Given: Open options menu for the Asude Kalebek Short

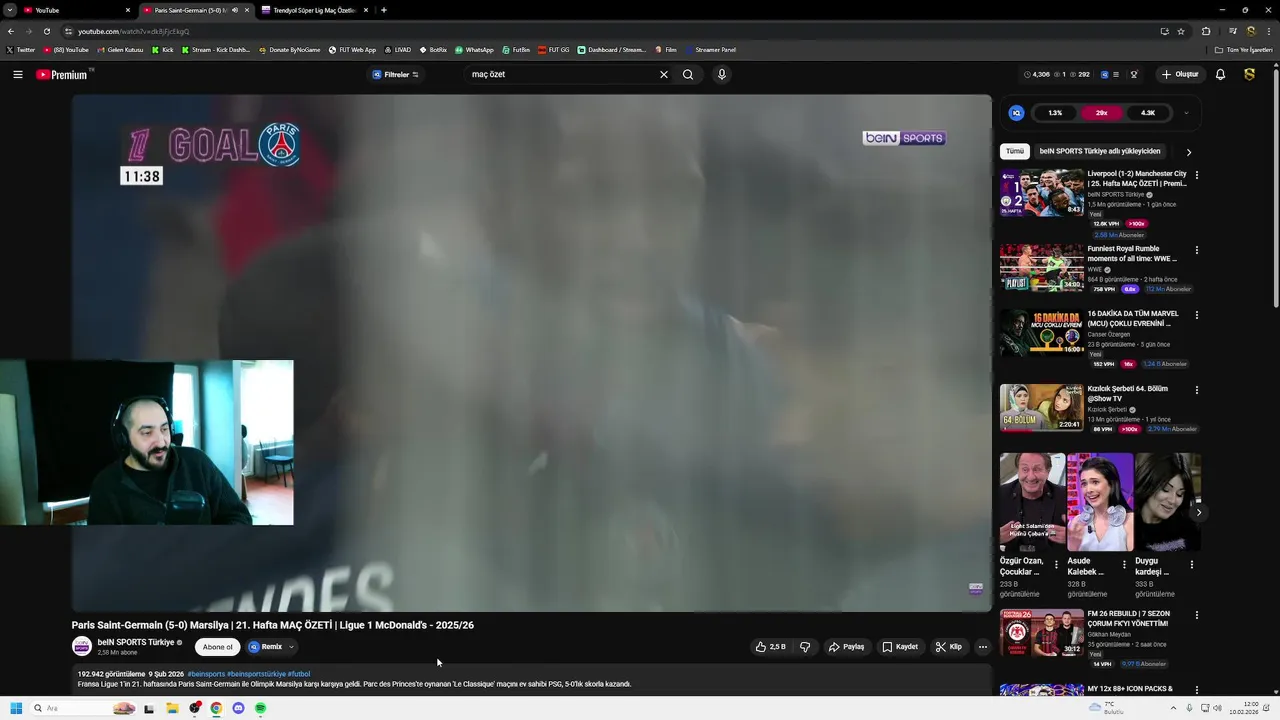Looking at the screenshot, I should [1123, 565].
